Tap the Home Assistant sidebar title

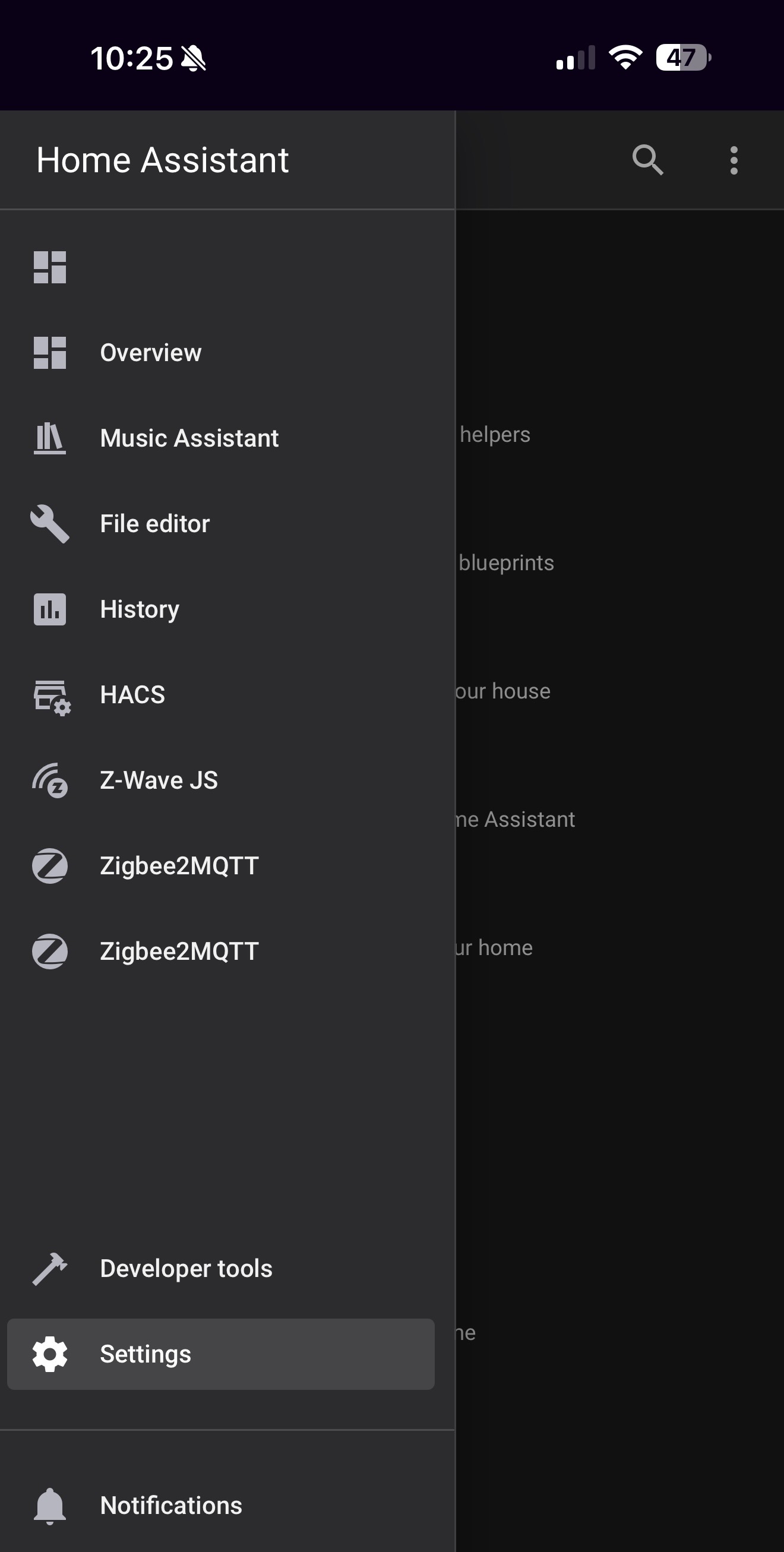163,160
